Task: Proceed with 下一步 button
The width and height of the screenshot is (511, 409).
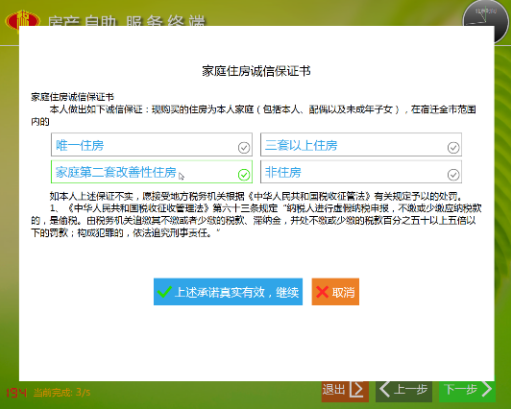Action: (x=467, y=391)
